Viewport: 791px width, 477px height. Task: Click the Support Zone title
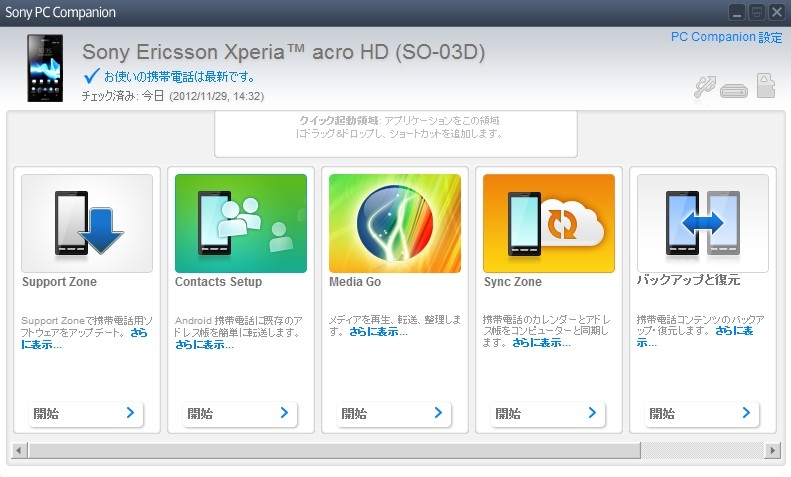[60, 282]
